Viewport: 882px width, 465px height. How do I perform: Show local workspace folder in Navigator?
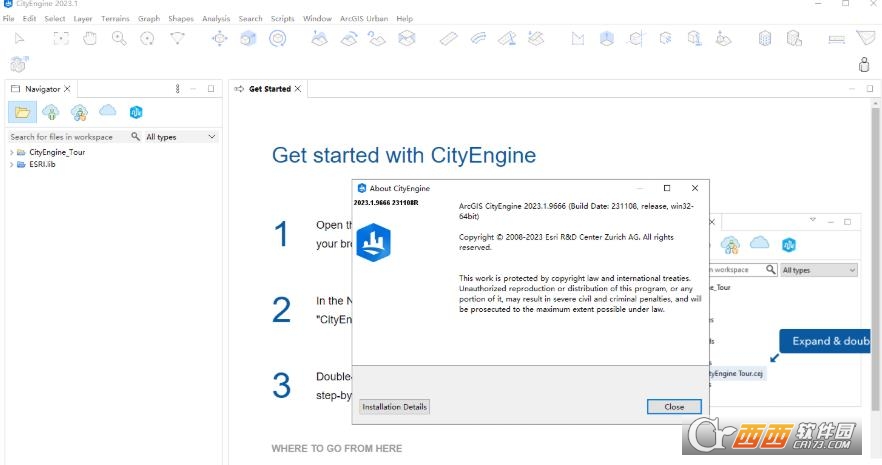point(22,112)
